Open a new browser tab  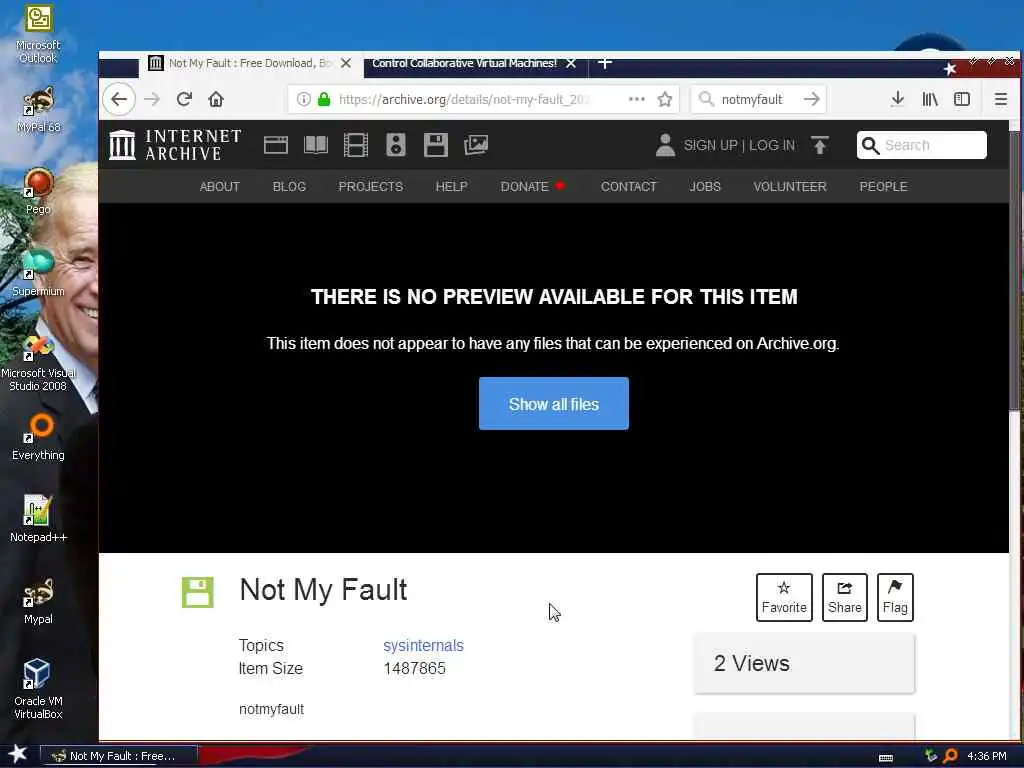pos(605,63)
